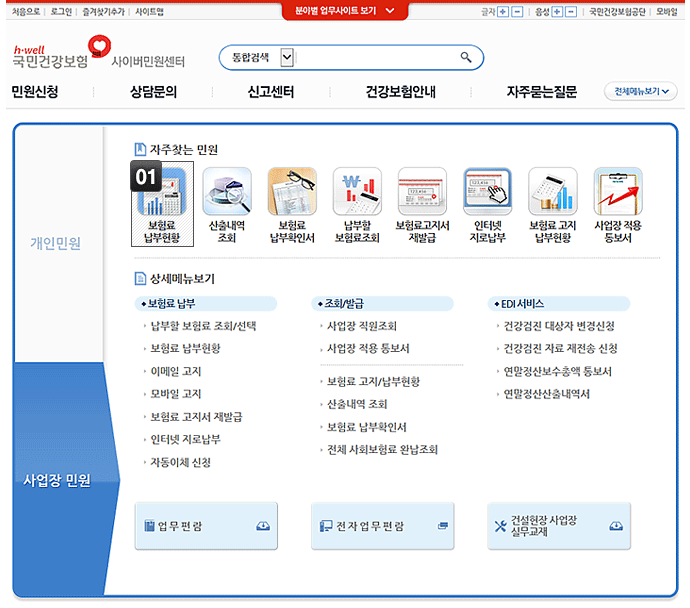Open 인터넷 지로납부 list link

point(185,439)
